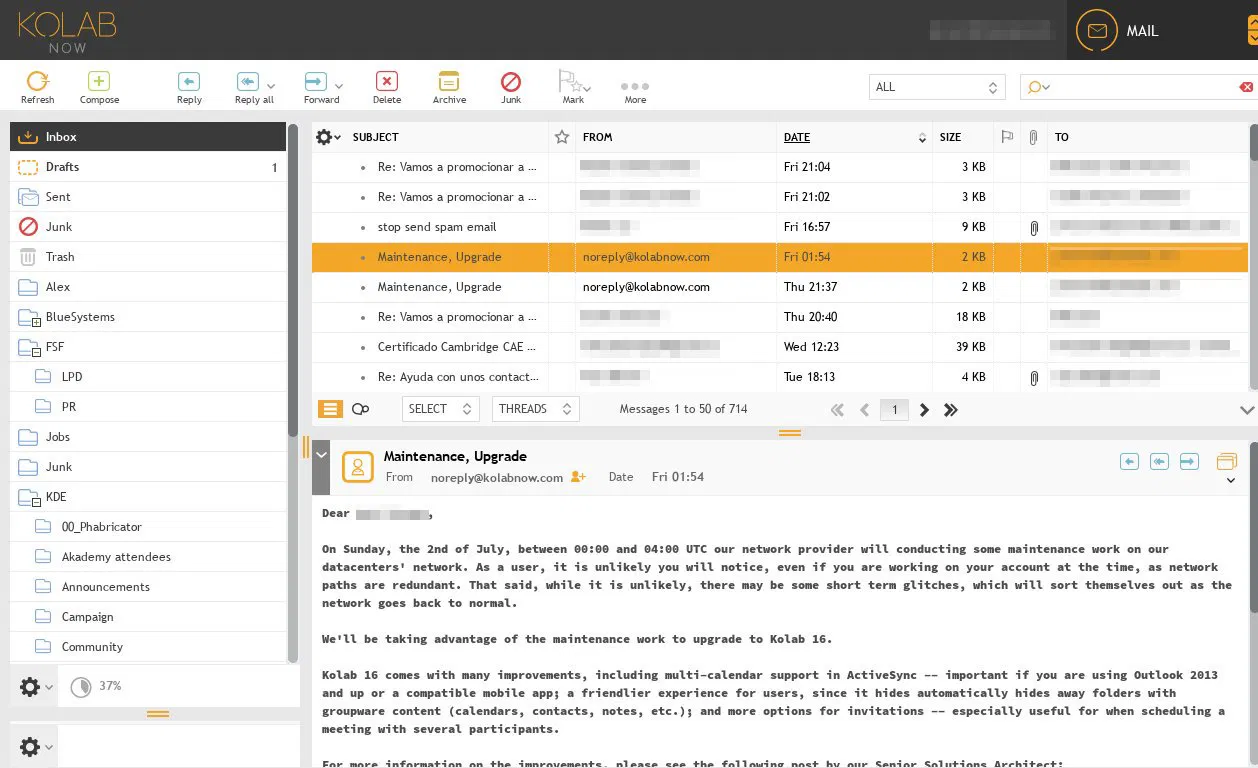This screenshot has width=1258, height=768.
Task: Open Thu 21:37 Maintenance, Upgrade message
Action: click(780, 287)
